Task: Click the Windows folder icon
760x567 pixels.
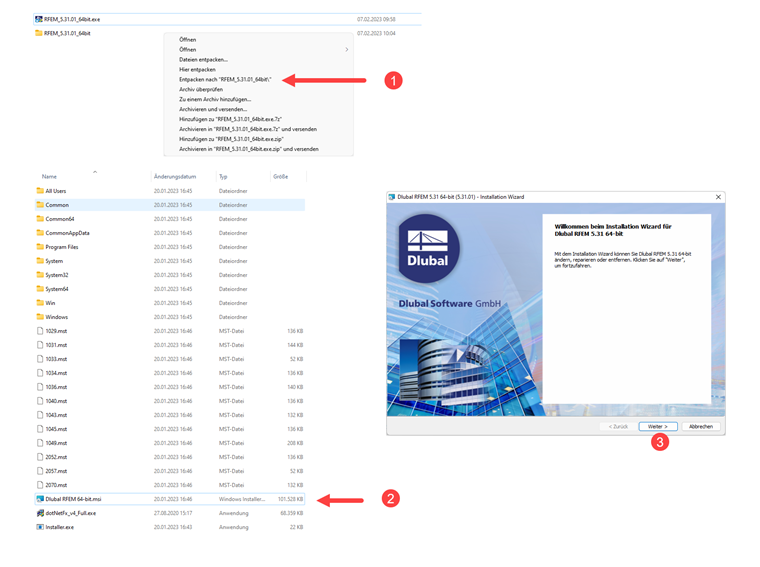Action: (x=40, y=317)
